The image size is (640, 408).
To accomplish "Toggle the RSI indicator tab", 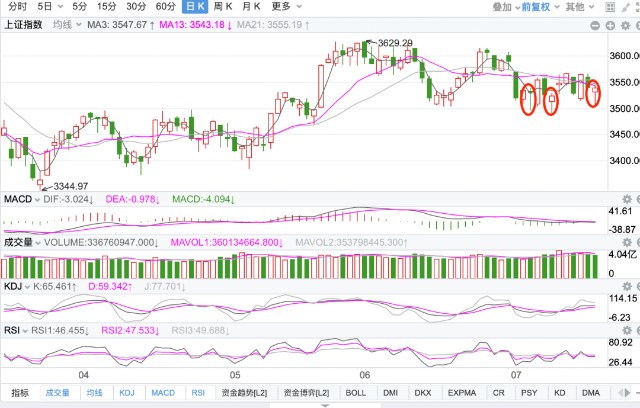I will click(198, 392).
